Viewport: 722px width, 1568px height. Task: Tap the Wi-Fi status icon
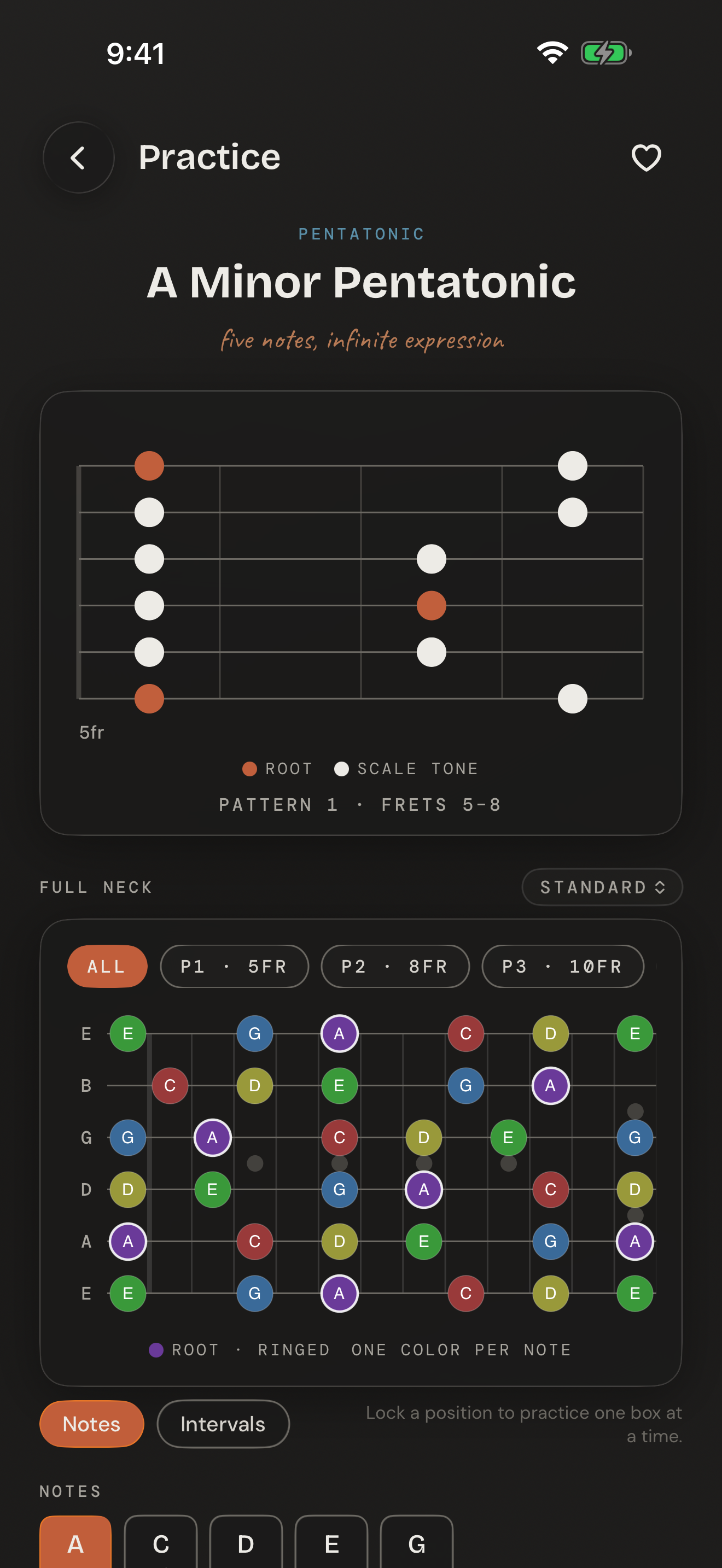552,53
